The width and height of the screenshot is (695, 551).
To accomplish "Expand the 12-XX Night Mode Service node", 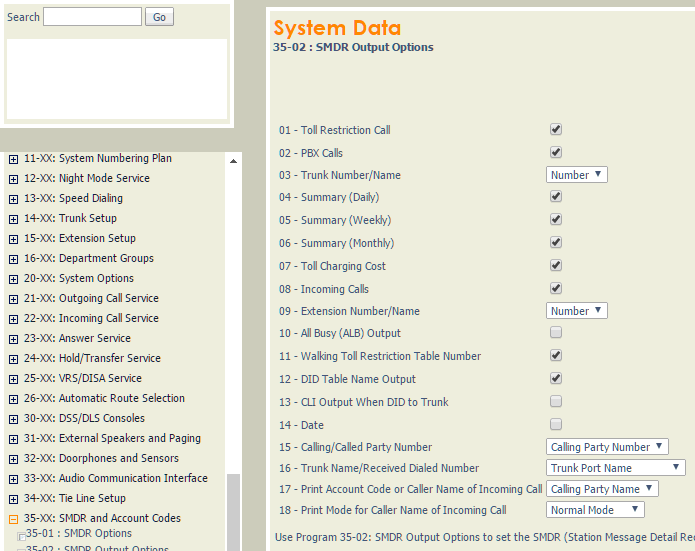I will point(13,179).
